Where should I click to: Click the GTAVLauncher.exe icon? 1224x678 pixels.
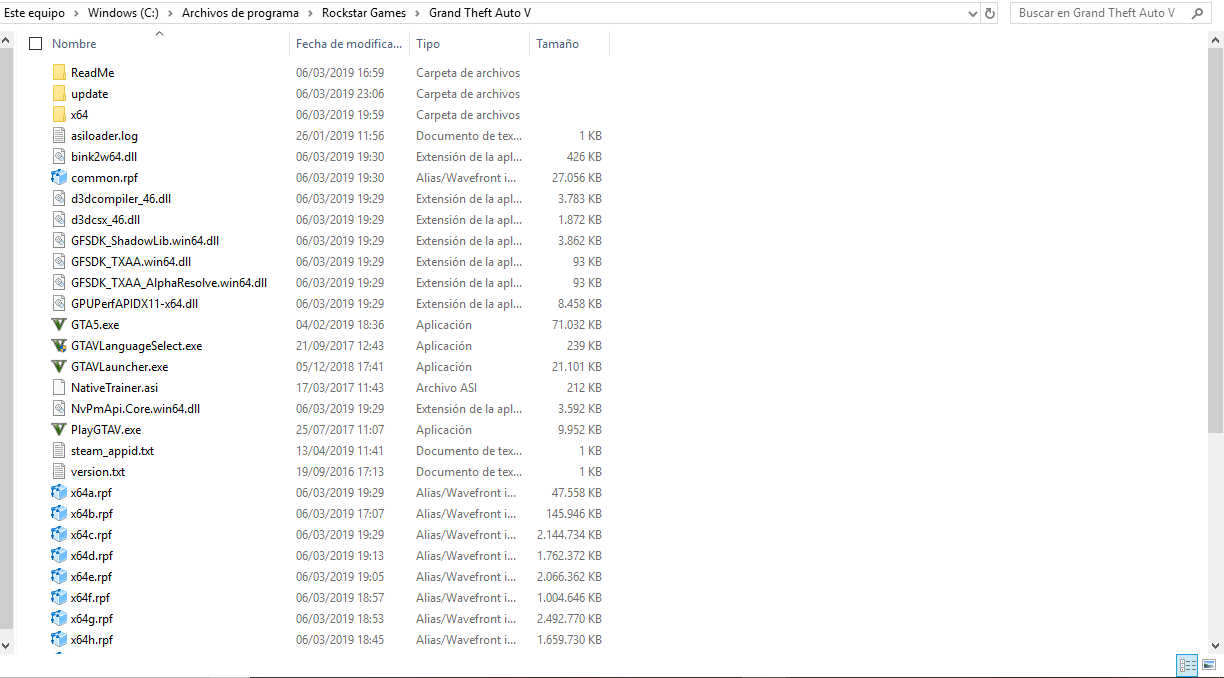pyautogui.click(x=59, y=367)
